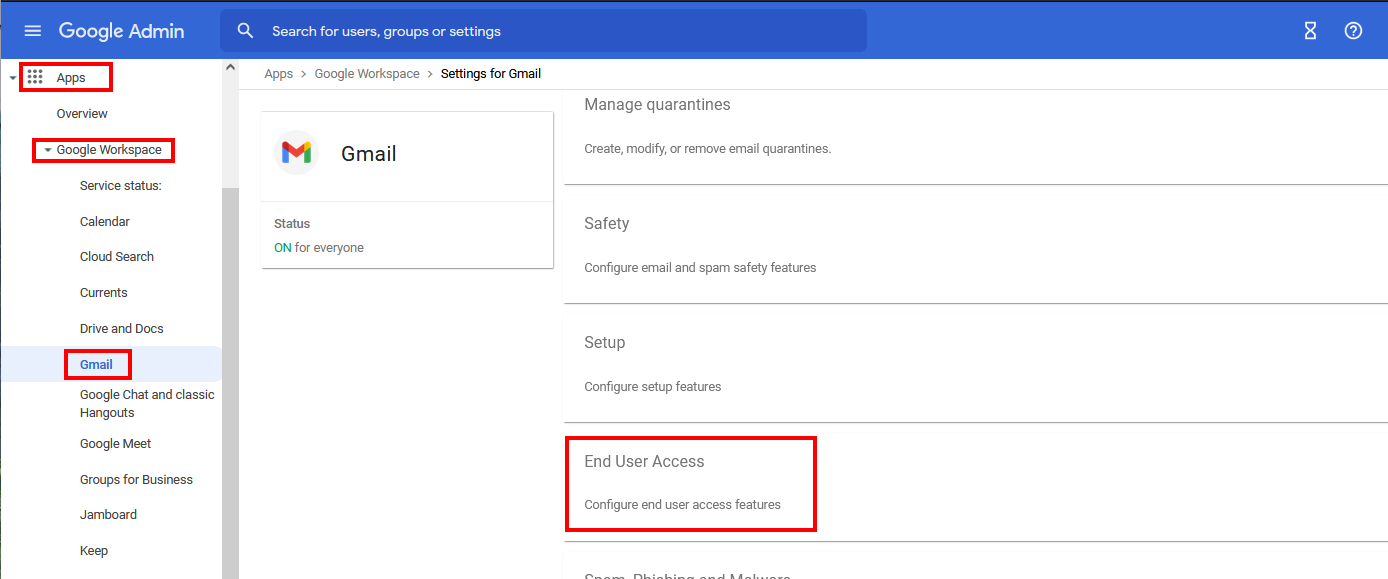
Task: Click 'Configure email and spam safety features' text
Action: coord(700,268)
